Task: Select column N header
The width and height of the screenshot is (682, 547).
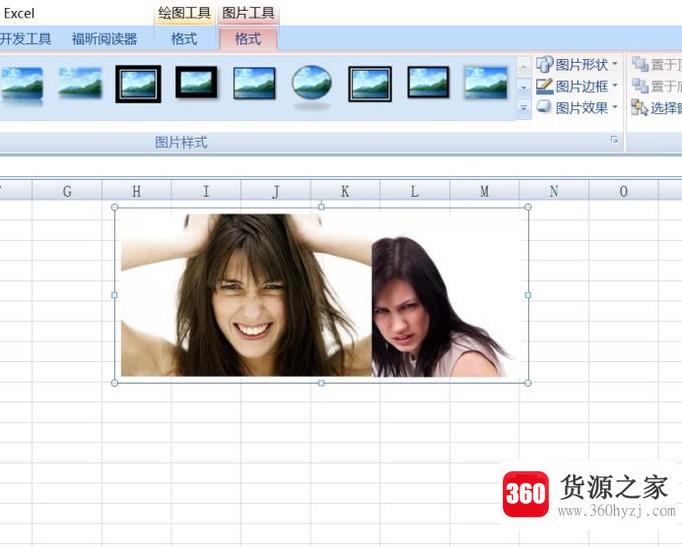Action: (554, 191)
